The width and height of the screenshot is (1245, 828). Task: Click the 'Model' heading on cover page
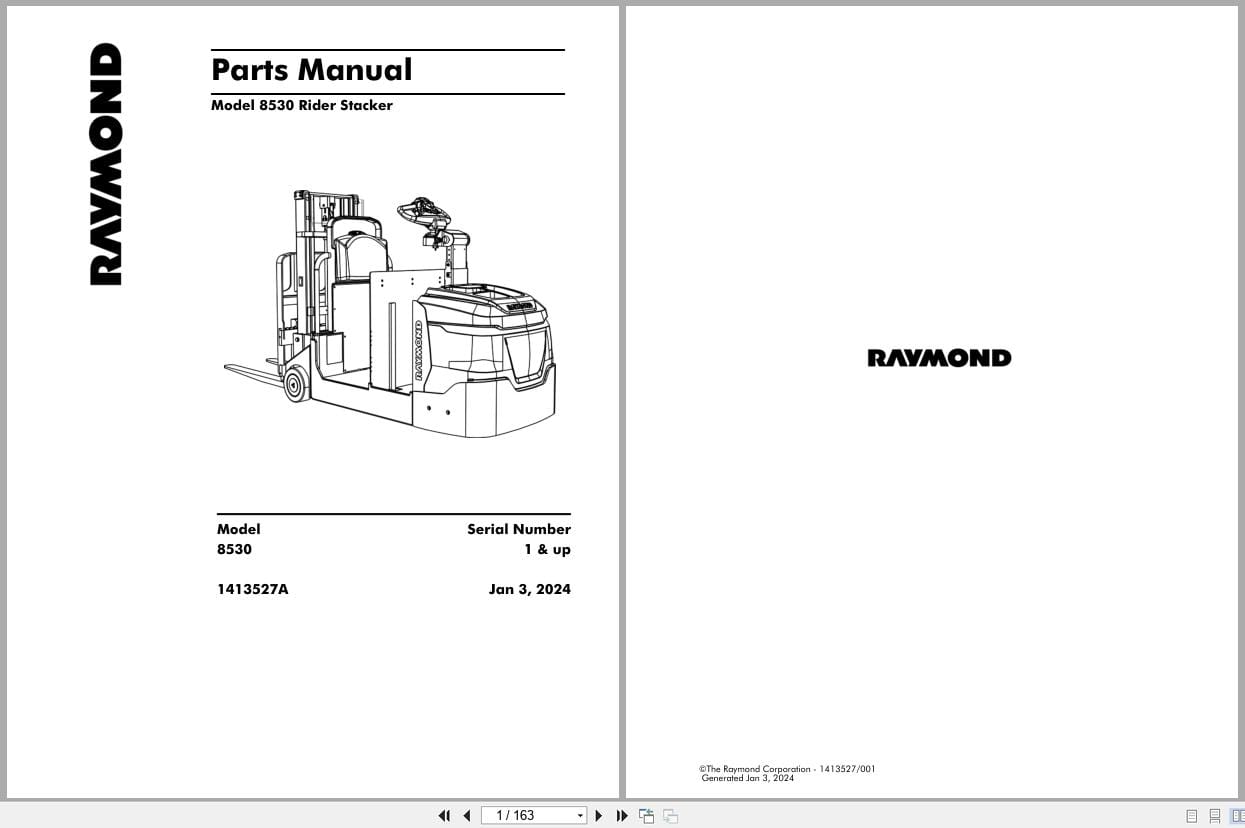(239, 529)
